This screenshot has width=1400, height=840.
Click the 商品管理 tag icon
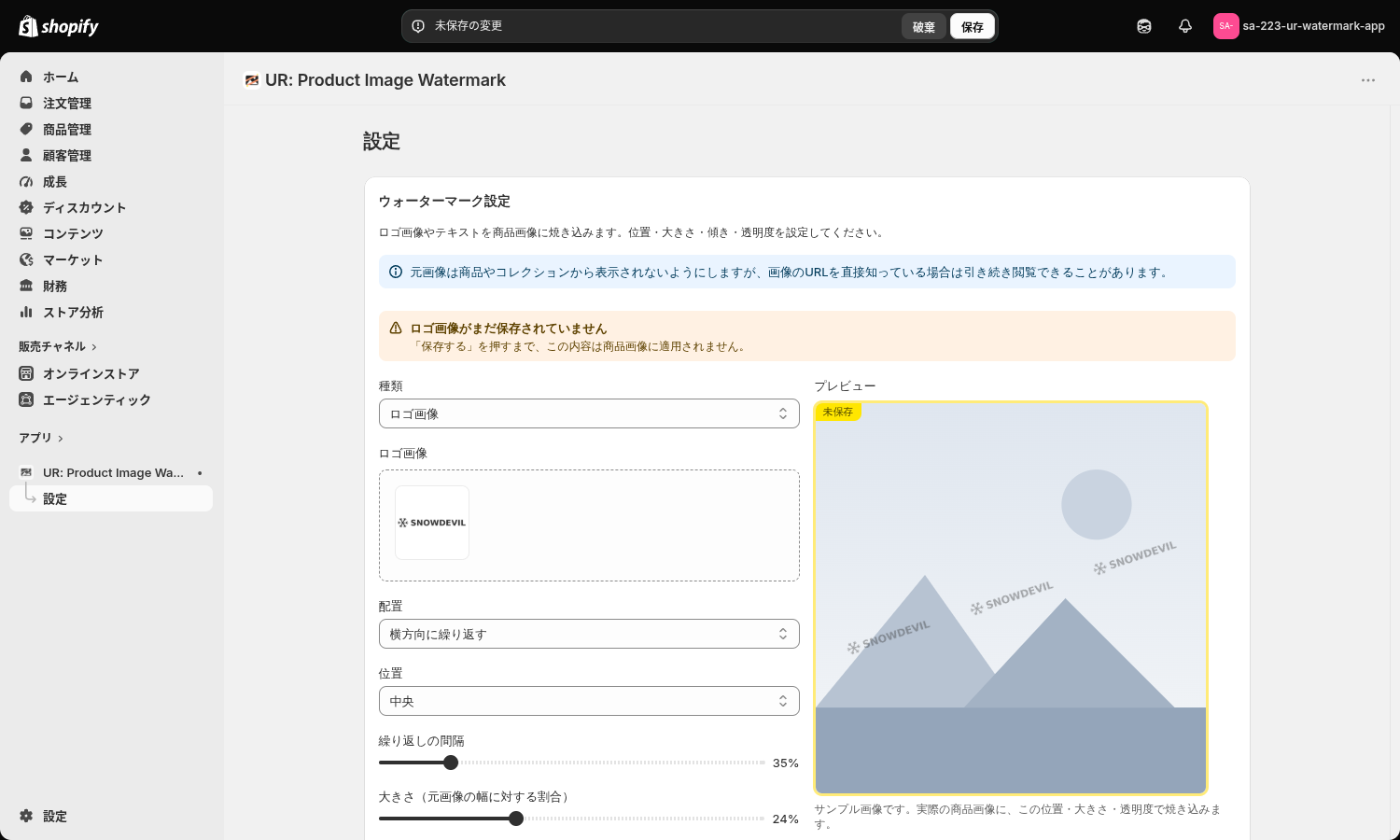[x=26, y=129]
